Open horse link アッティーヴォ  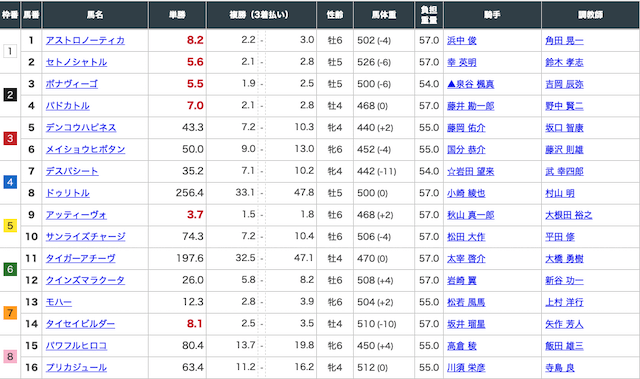pyautogui.click(x=76, y=215)
